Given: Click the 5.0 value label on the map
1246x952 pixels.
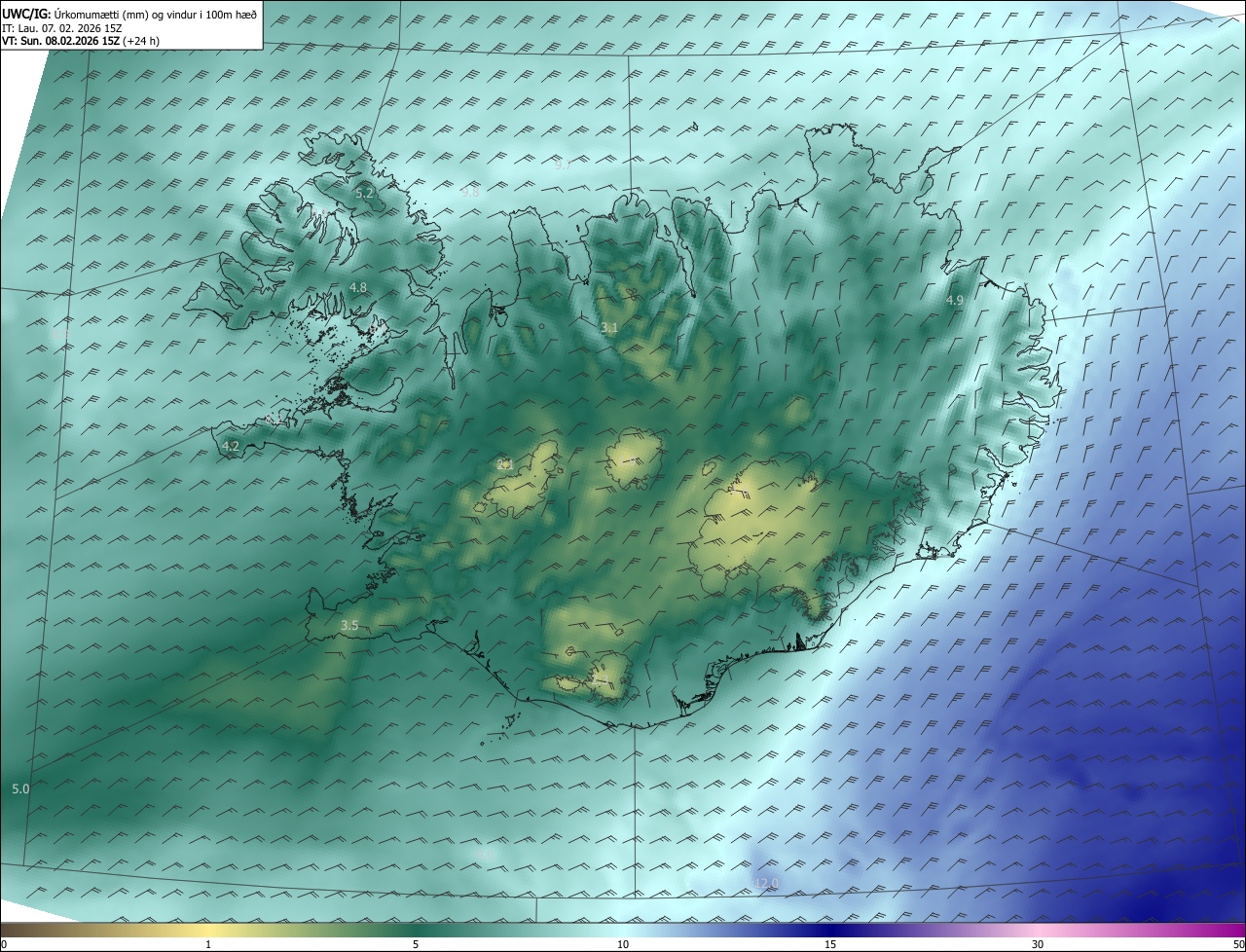Looking at the screenshot, I should pos(20,788).
